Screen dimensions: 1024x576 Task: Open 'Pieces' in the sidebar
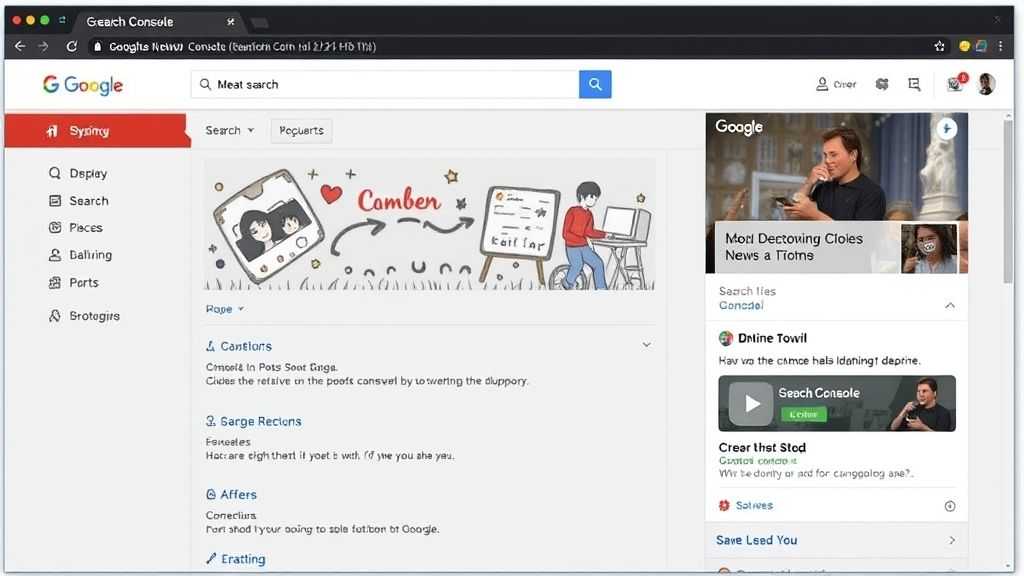tap(76, 227)
